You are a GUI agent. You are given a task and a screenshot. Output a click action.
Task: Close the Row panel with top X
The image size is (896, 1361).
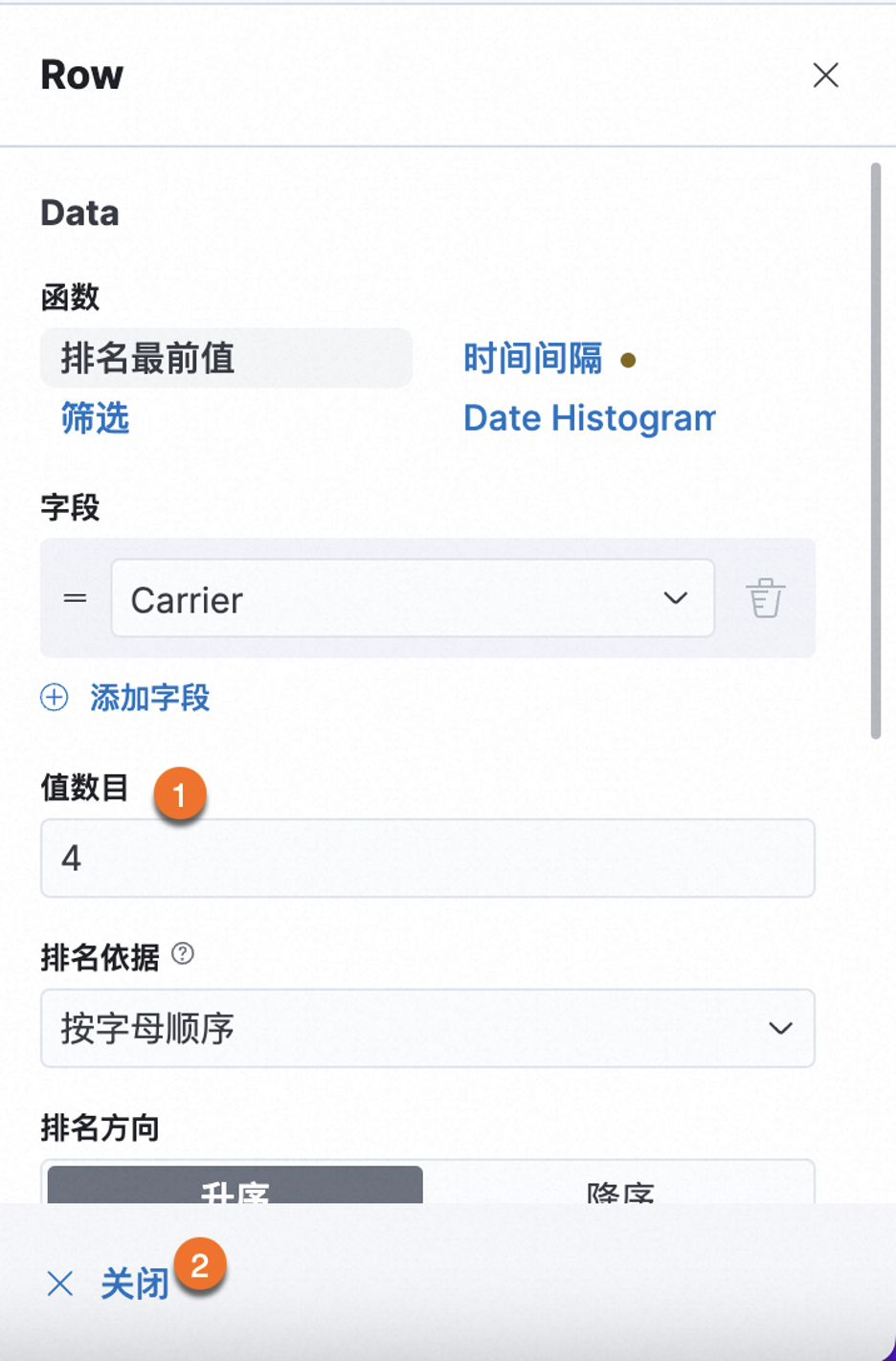pyautogui.click(x=825, y=76)
